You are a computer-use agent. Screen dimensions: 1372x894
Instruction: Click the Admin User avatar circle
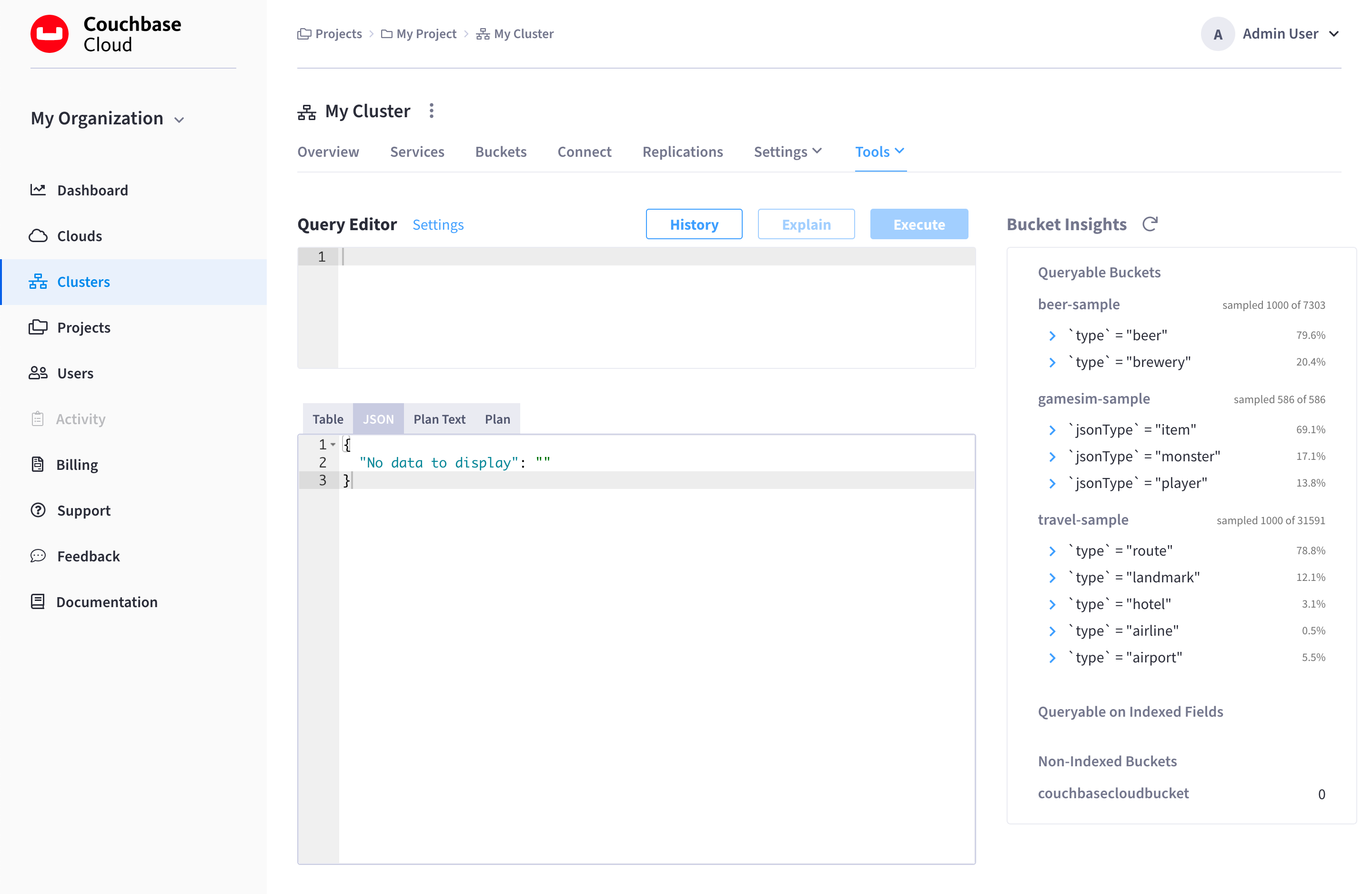[x=1218, y=34]
